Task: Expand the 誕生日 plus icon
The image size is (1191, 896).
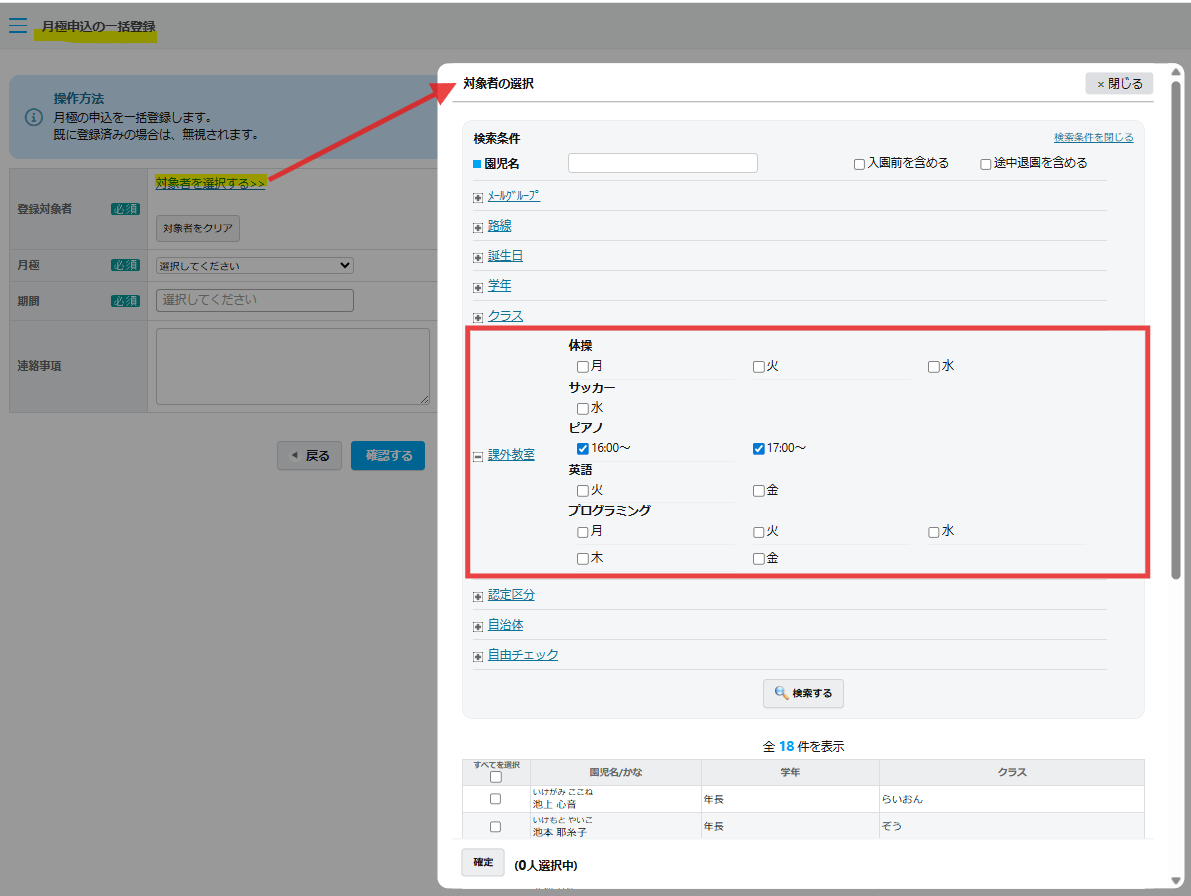Action: point(478,257)
